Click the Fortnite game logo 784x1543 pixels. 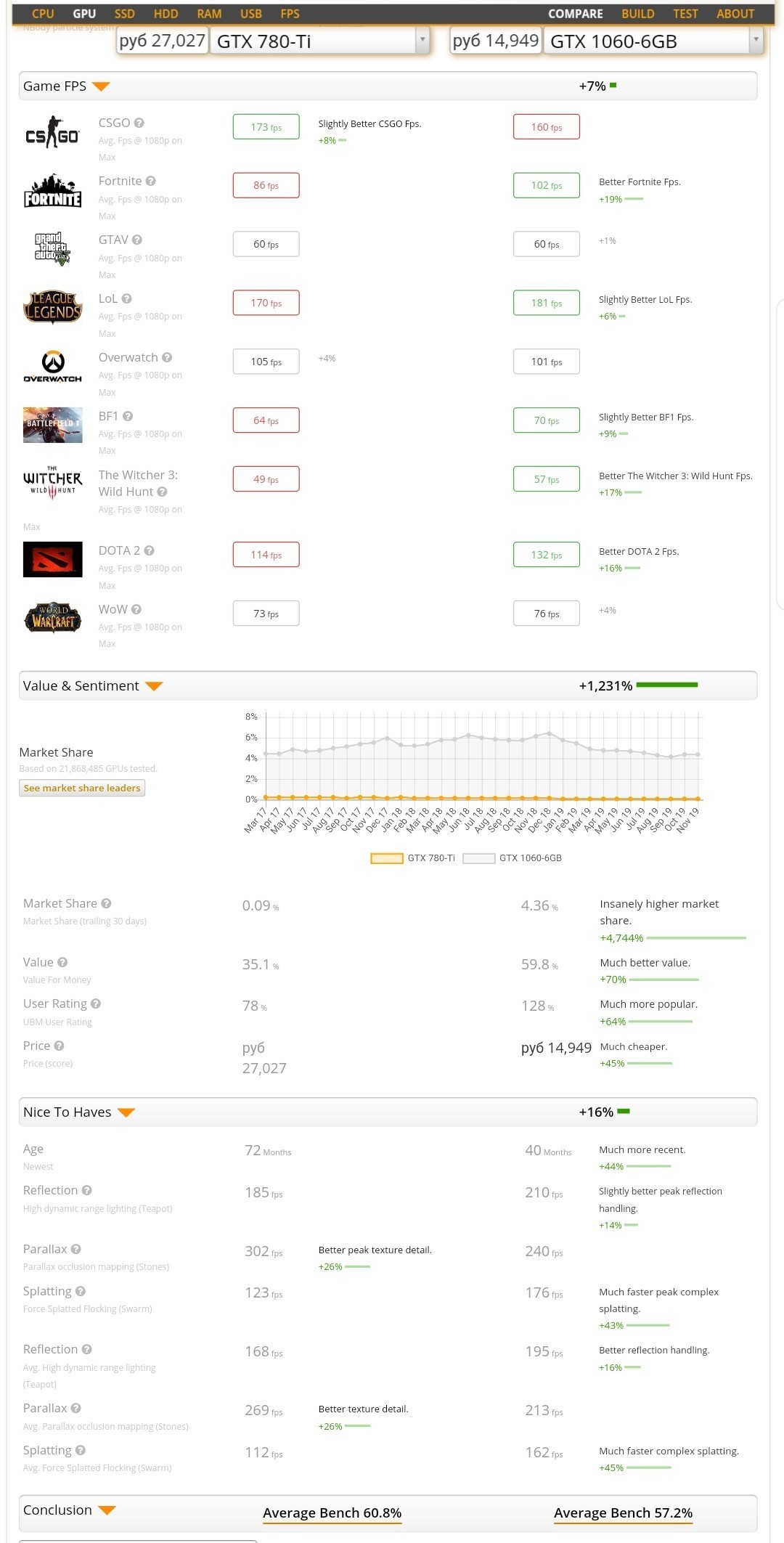[x=52, y=191]
